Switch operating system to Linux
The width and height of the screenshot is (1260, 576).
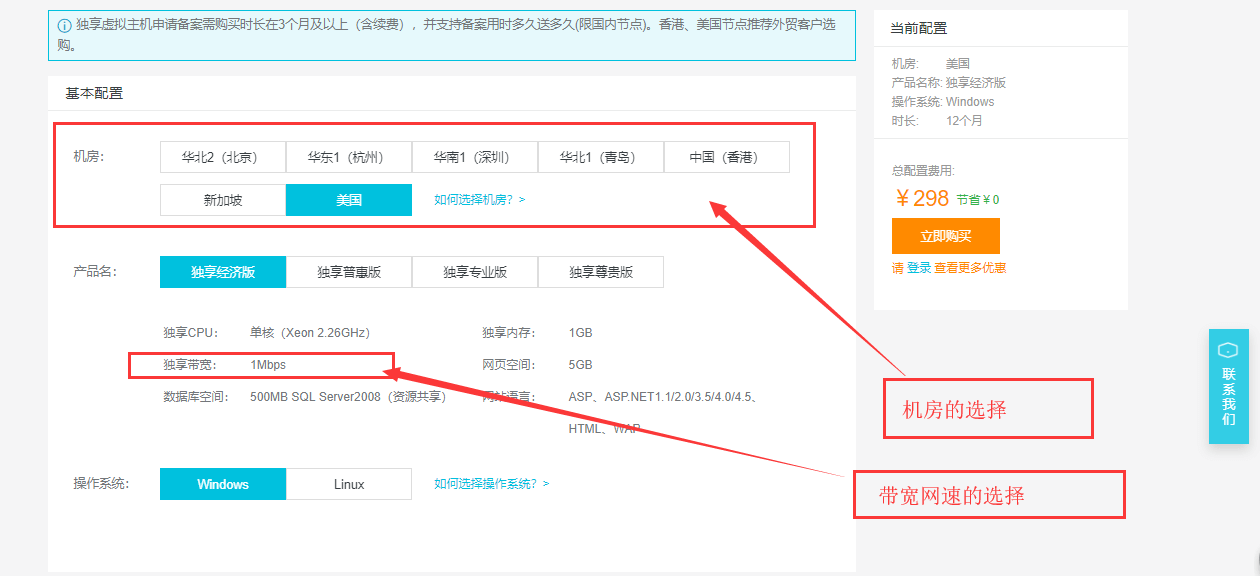348,484
